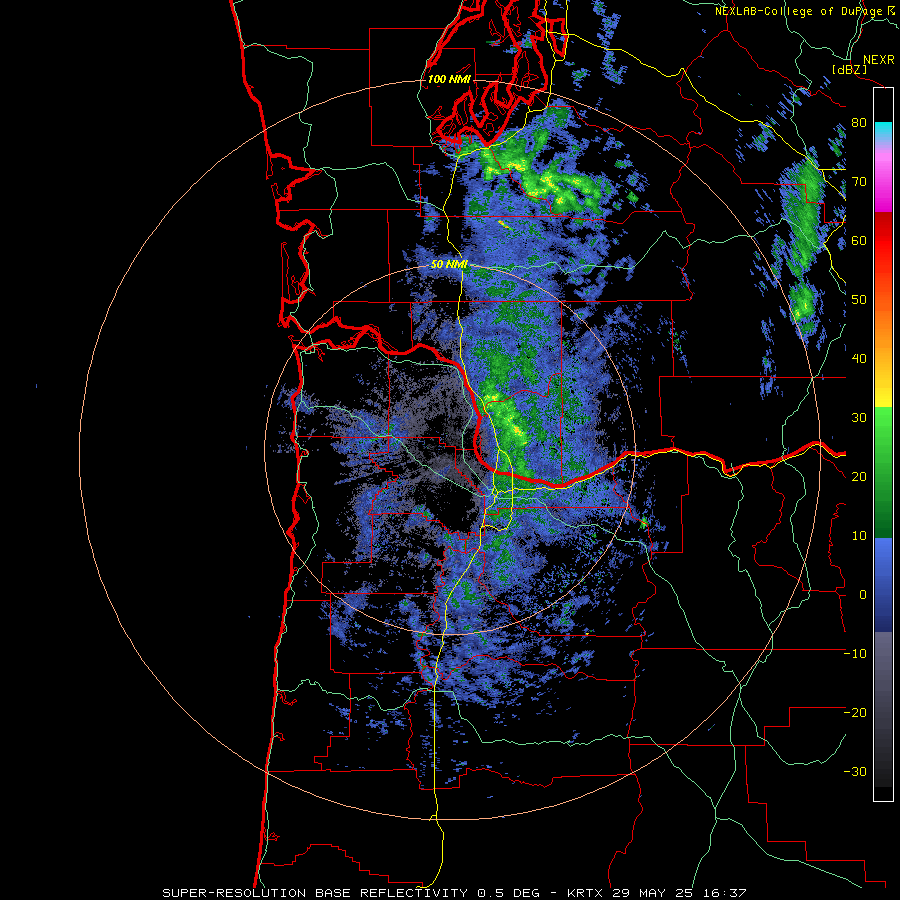Screen dimensions: 900x900
Task: Click the 60 value on the dBZ scale
Action: pos(859,240)
